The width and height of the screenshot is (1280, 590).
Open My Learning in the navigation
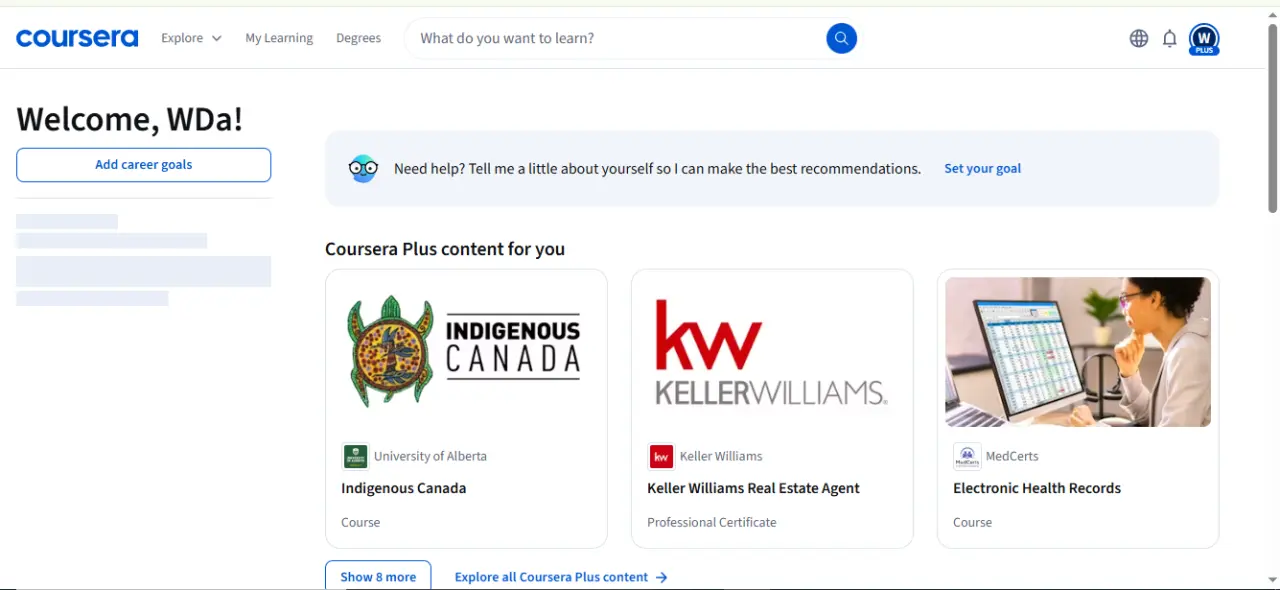pyautogui.click(x=279, y=38)
